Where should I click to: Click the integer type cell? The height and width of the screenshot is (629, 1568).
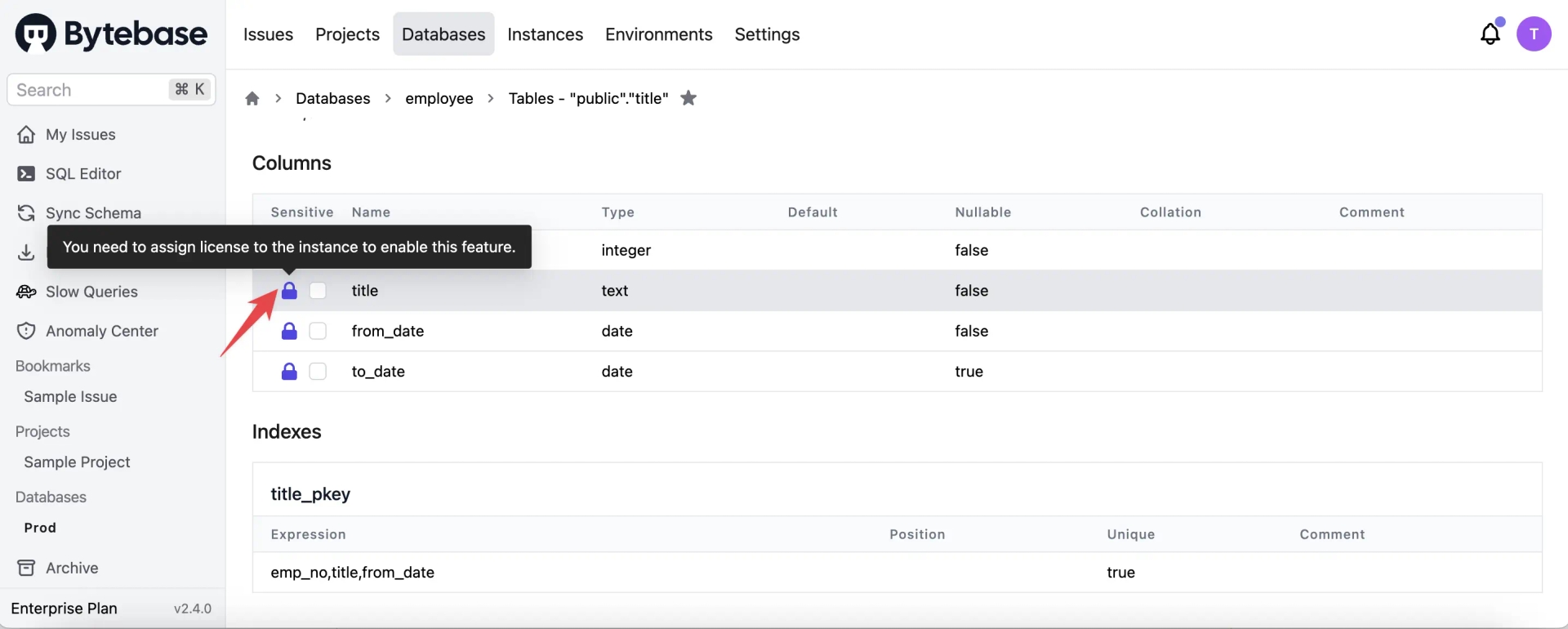[x=626, y=250]
